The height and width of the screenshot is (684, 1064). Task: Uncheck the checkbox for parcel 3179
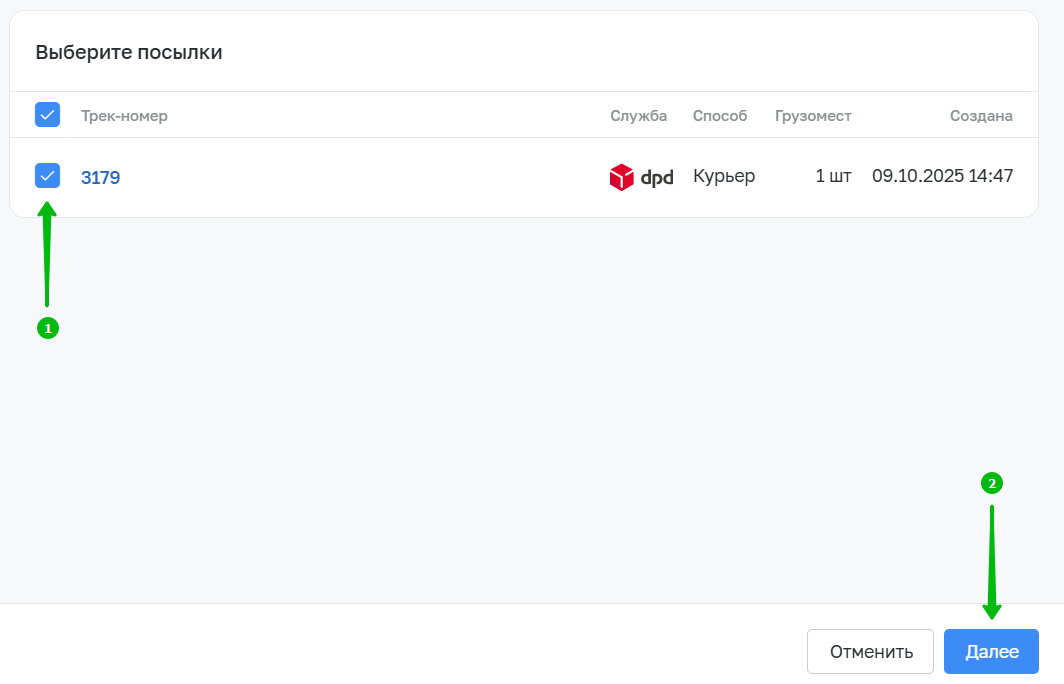click(x=48, y=176)
